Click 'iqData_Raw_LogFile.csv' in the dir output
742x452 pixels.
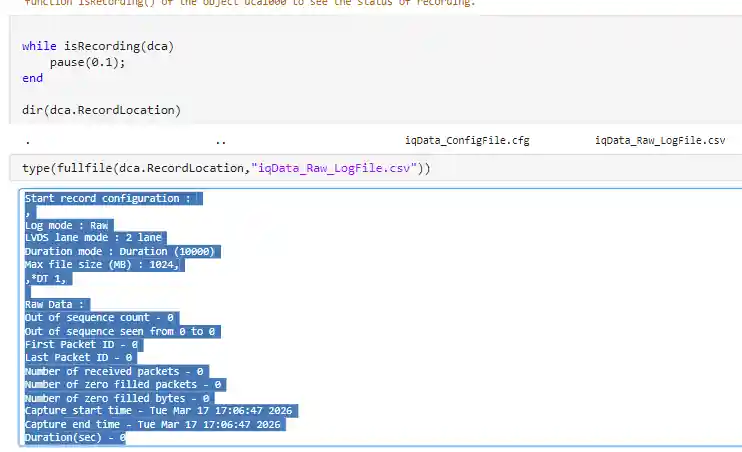coord(660,141)
